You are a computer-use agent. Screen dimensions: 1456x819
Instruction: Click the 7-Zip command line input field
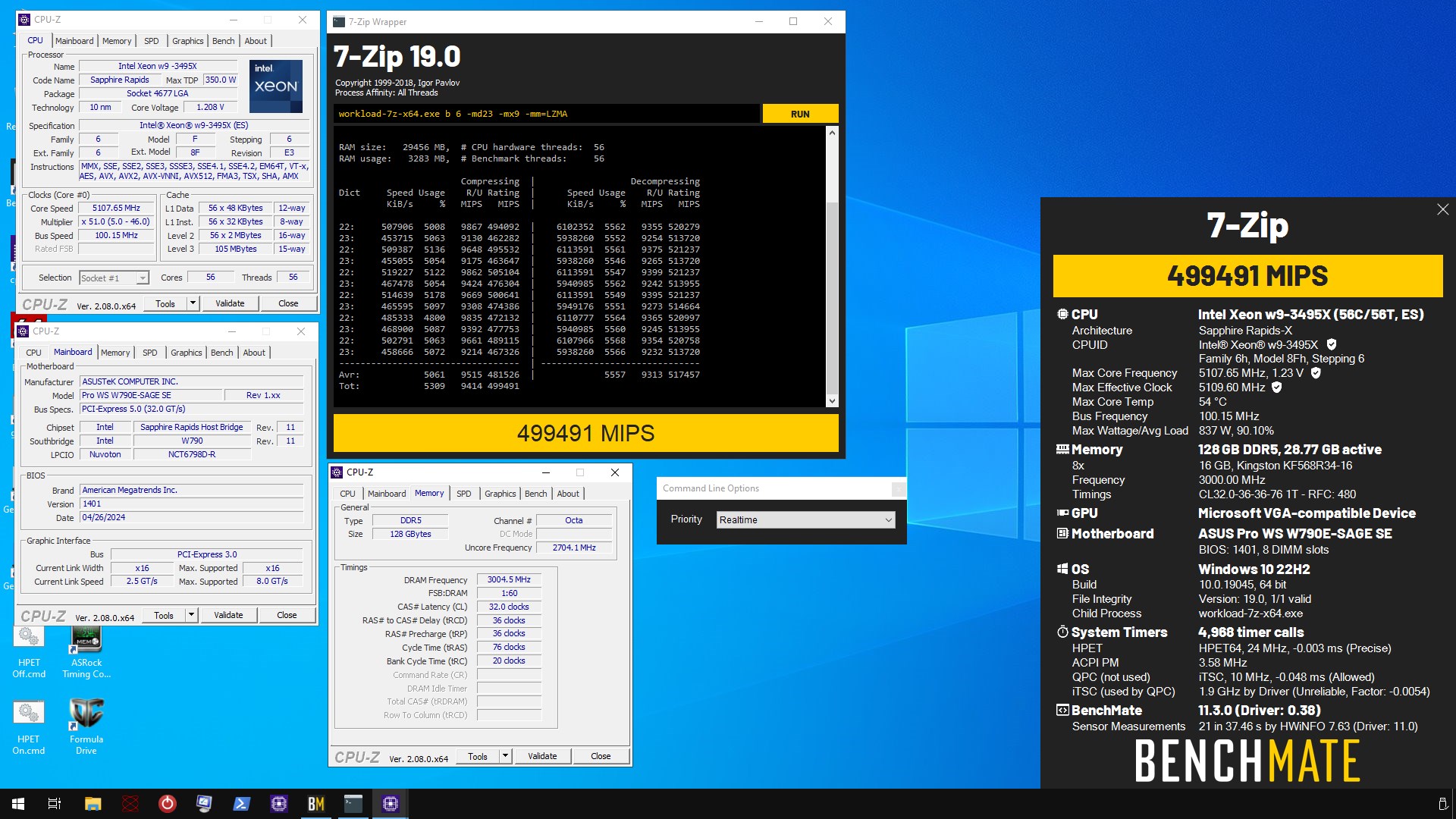[547, 114]
